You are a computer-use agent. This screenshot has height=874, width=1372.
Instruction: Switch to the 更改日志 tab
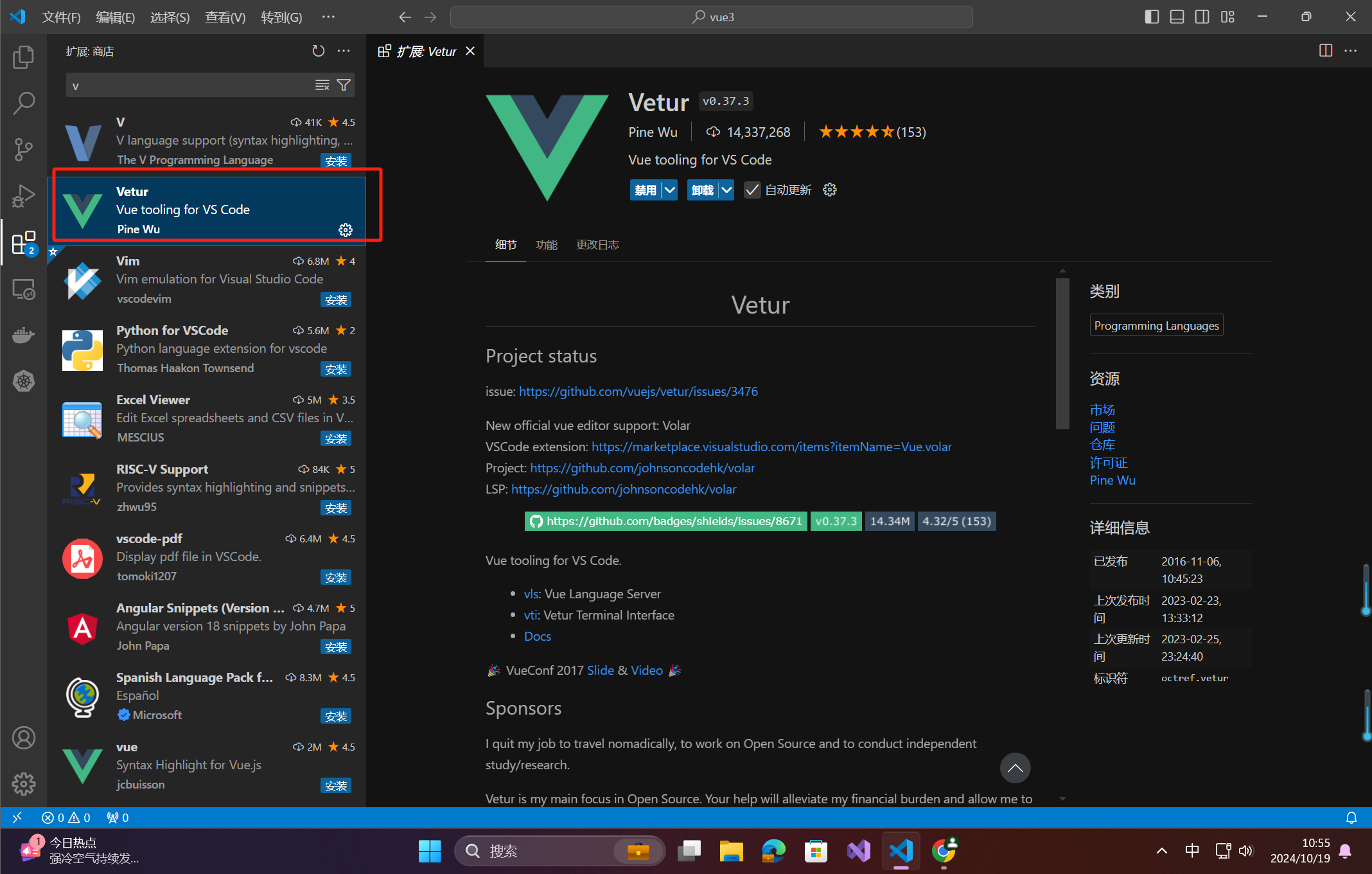597,245
